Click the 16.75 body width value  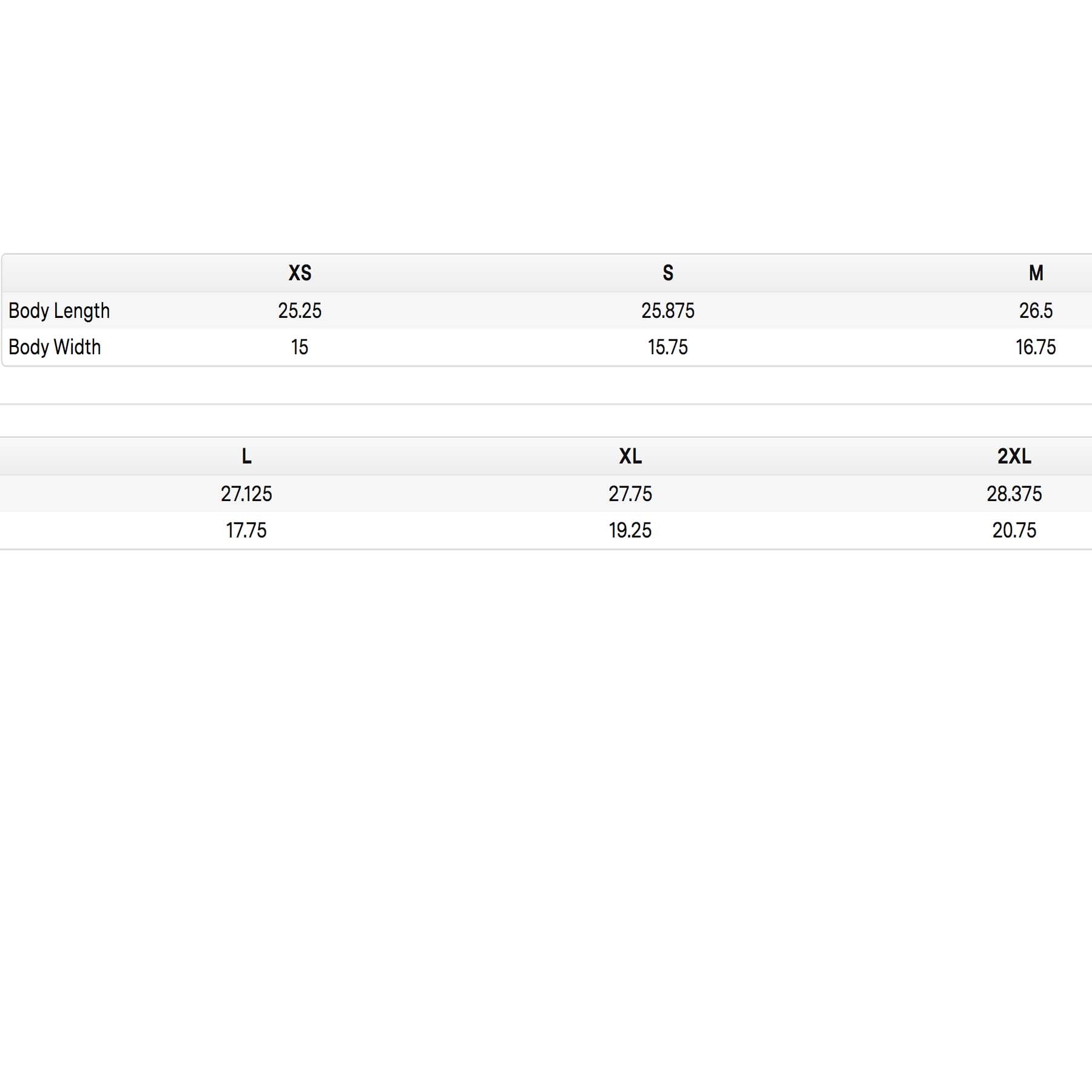click(1036, 347)
